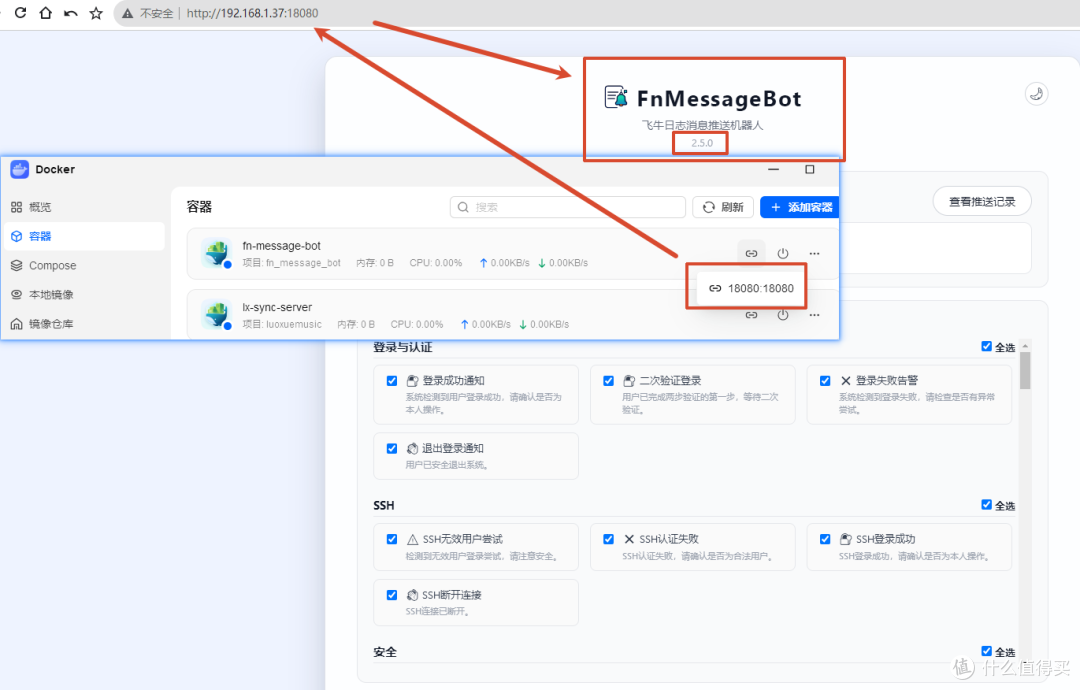Toggle 登录成功通知 checkbox
The width and height of the screenshot is (1080, 690).
[x=392, y=381]
